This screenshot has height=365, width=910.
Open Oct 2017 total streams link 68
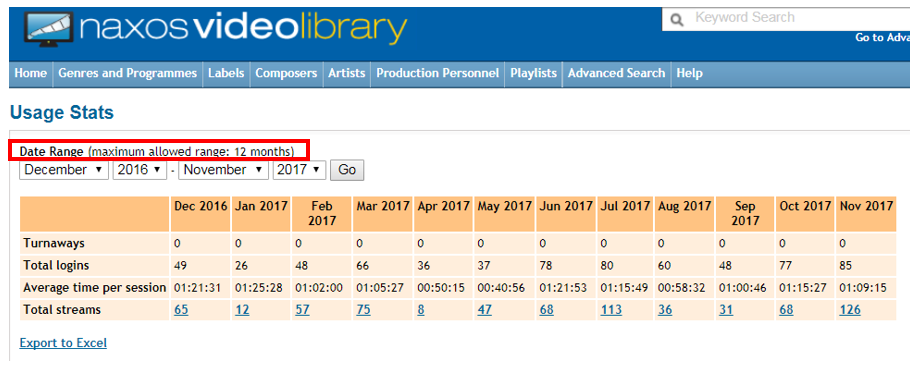(786, 310)
